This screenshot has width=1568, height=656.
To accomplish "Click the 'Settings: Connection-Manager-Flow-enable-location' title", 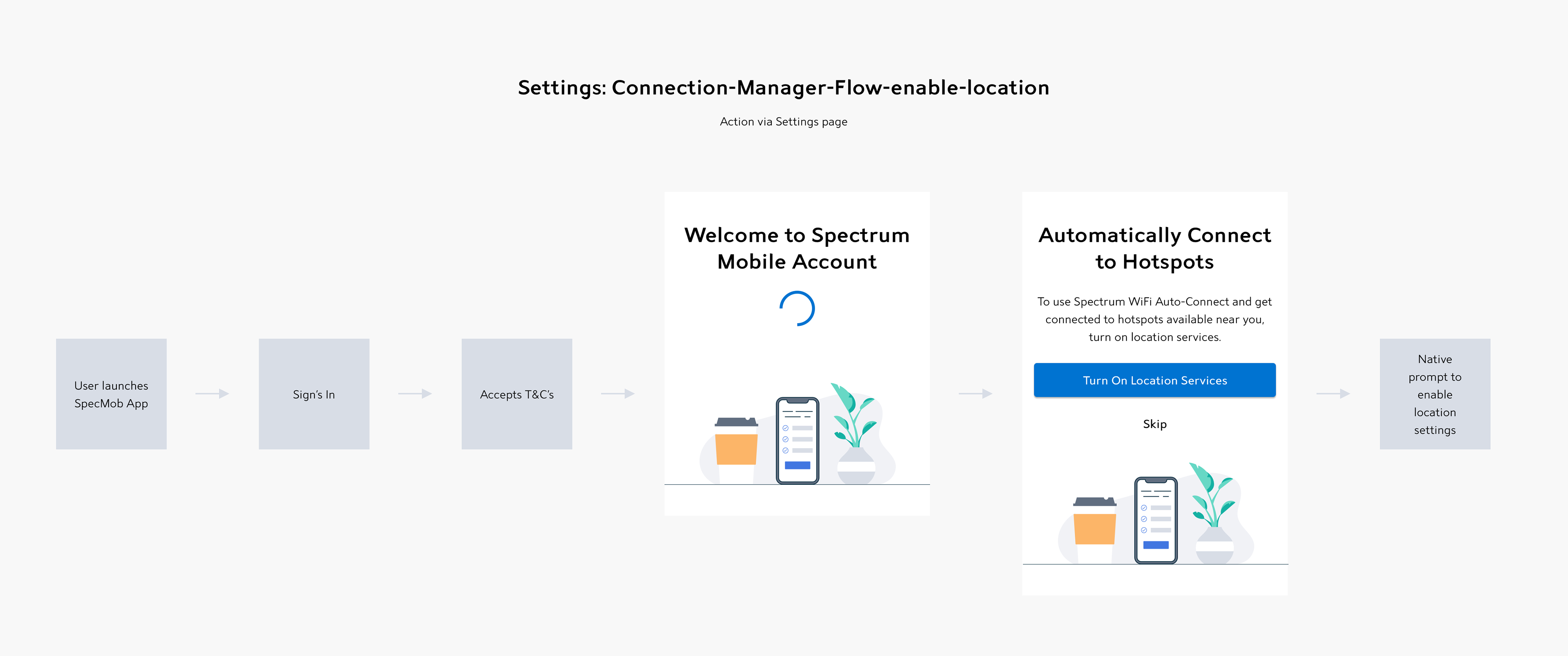I will (784, 88).
